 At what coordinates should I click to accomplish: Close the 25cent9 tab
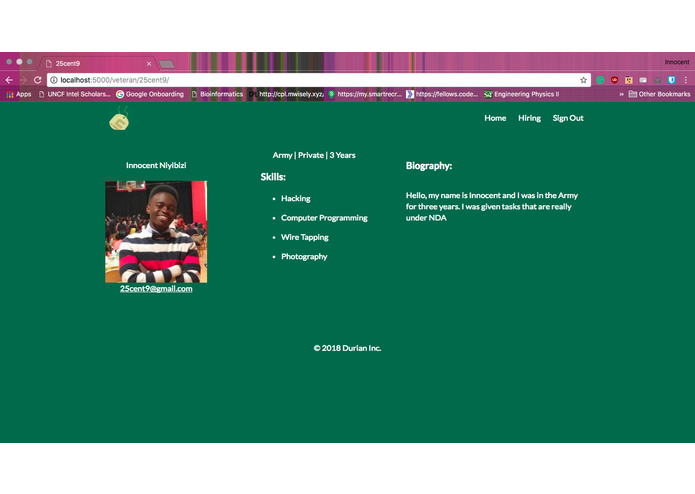[149, 64]
